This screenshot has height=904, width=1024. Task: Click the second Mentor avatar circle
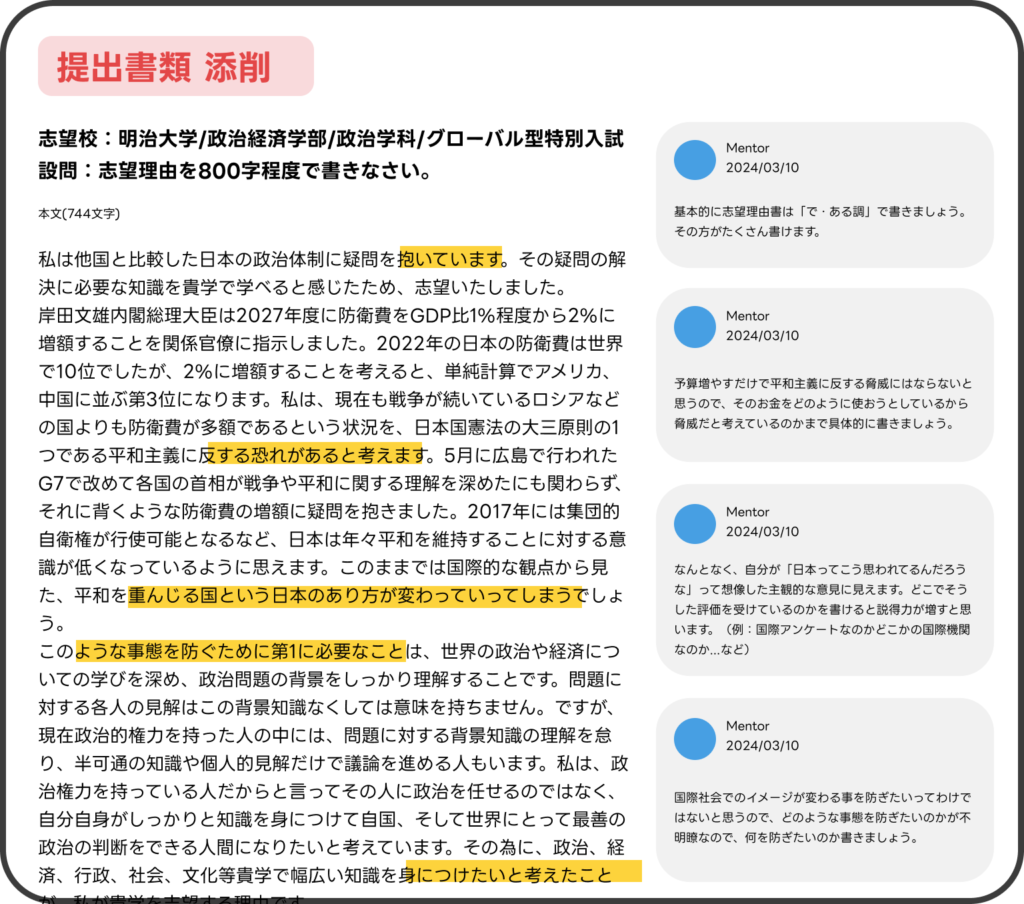coord(695,327)
